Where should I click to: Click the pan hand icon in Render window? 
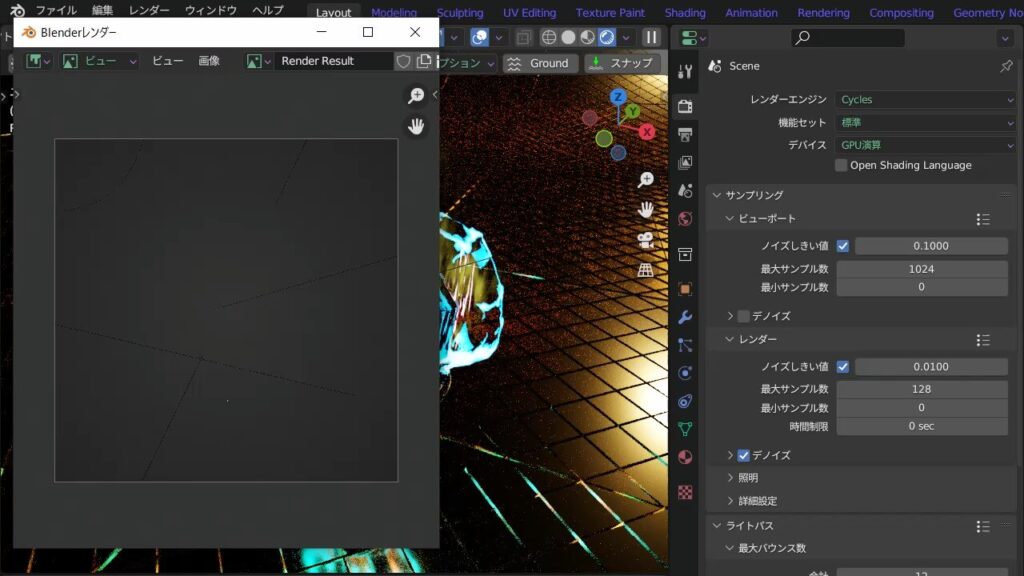point(416,125)
